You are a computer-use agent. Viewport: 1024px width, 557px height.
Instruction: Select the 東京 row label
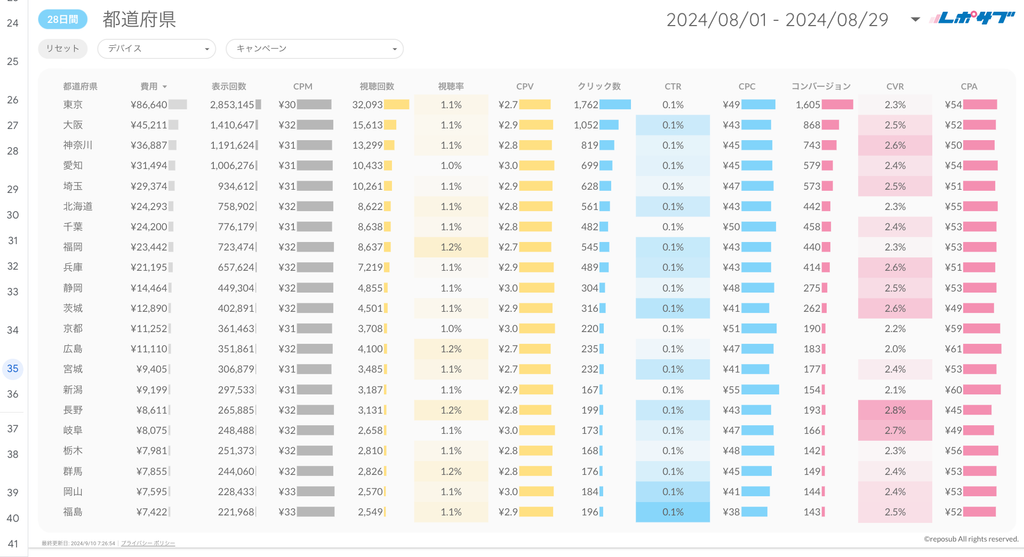click(73, 105)
